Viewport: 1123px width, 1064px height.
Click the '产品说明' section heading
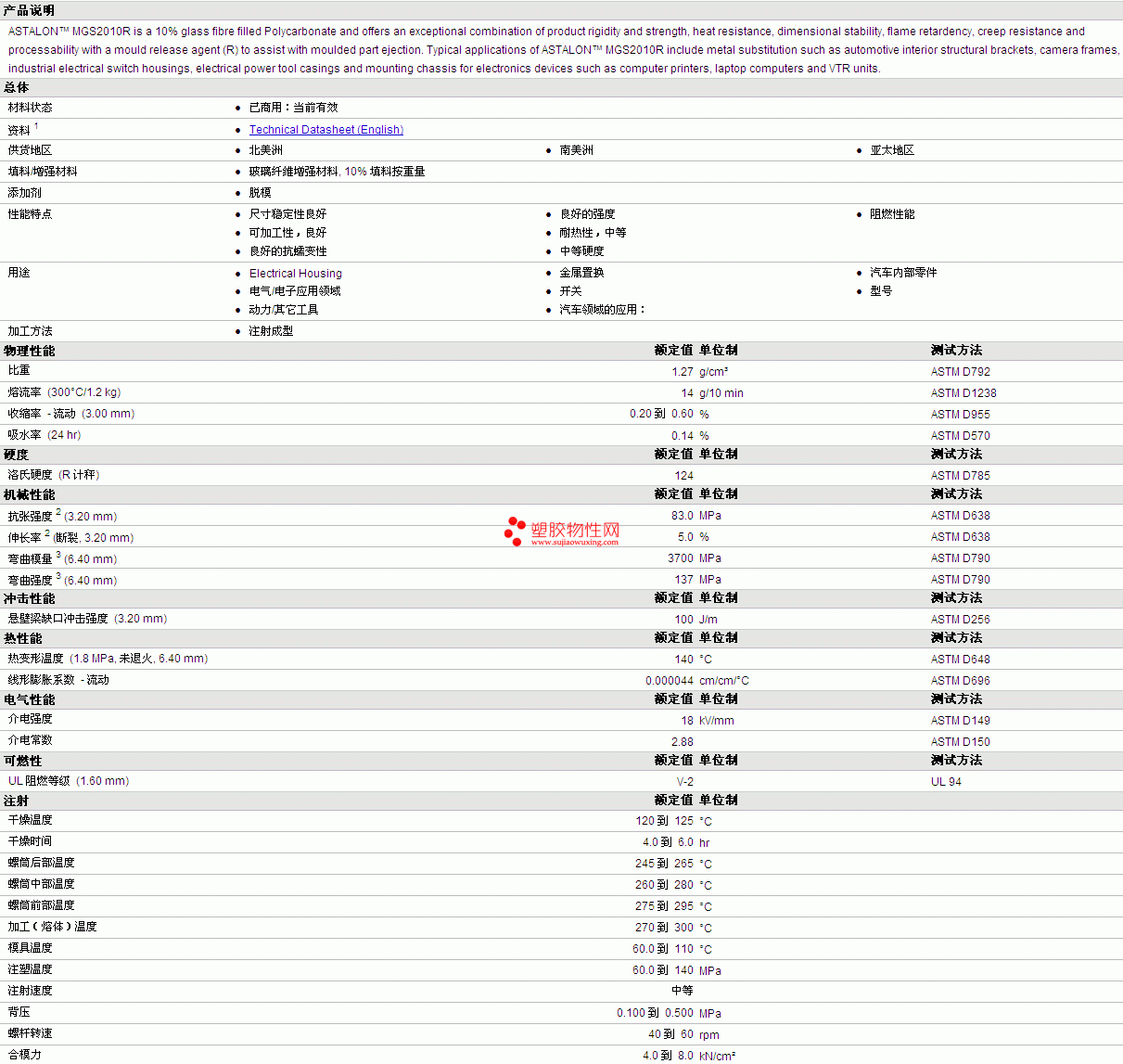[x=29, y=10]
